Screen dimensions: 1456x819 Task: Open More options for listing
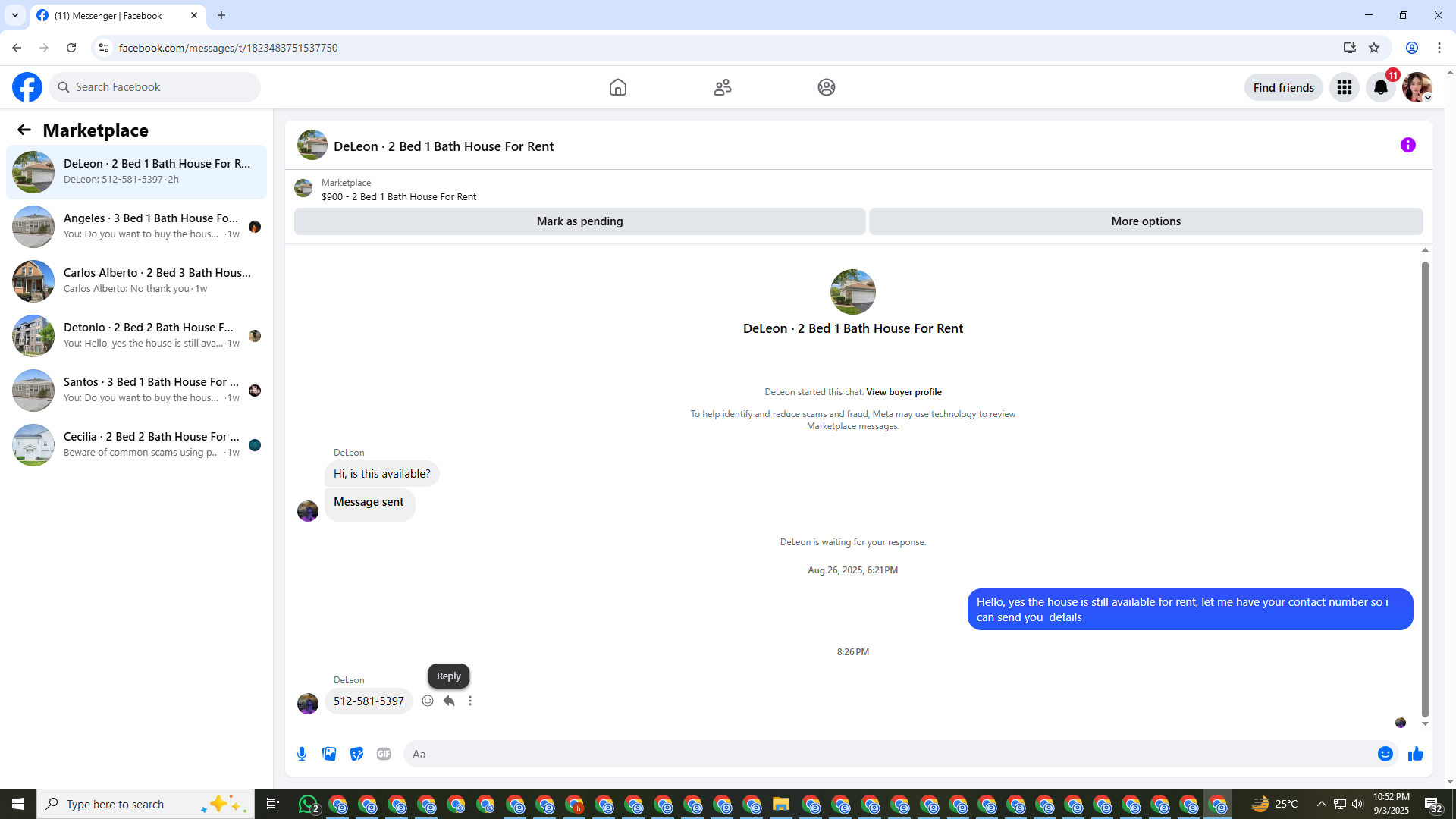(1146, 221)
